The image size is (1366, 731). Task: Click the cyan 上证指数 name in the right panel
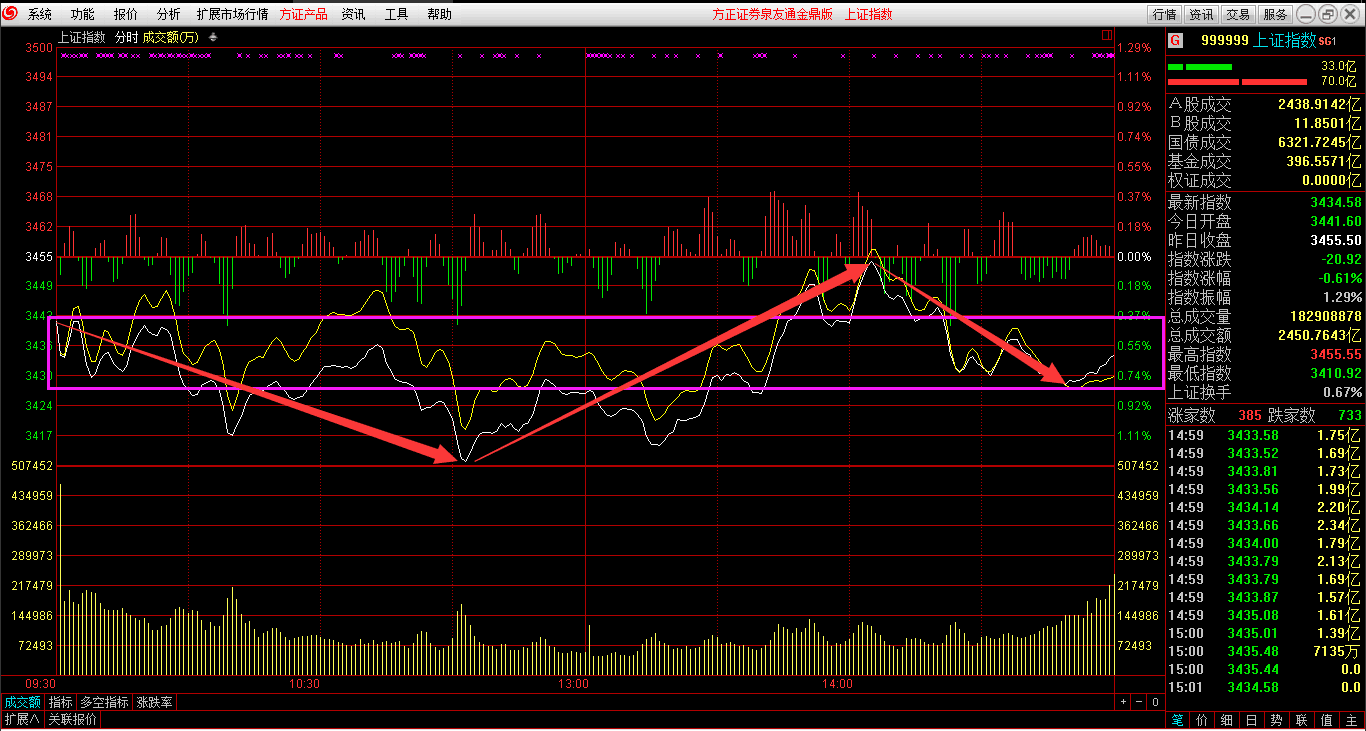1285,40
